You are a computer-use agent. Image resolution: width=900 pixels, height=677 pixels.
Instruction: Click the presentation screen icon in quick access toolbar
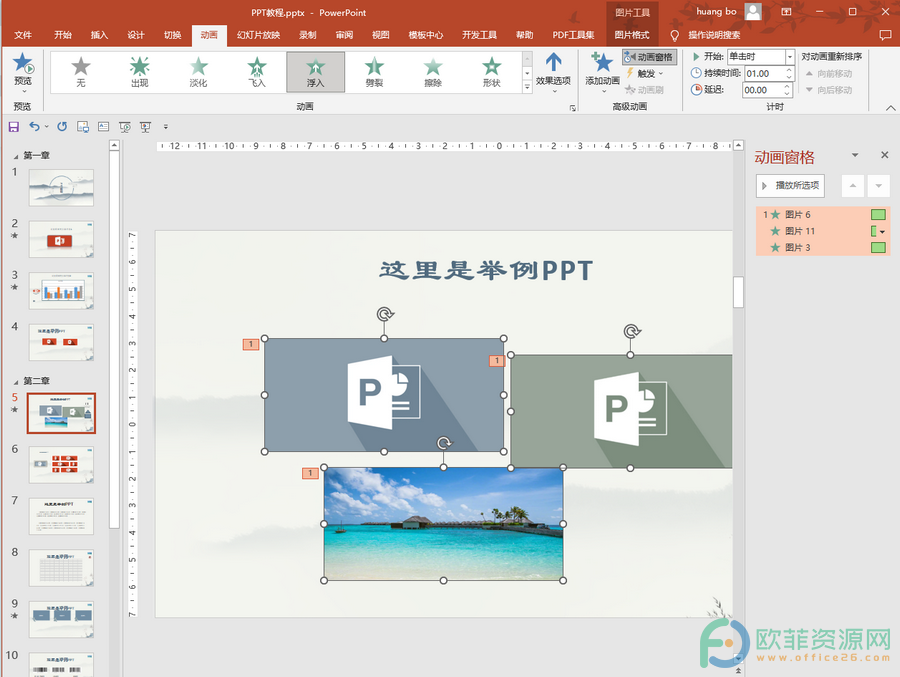145,127
